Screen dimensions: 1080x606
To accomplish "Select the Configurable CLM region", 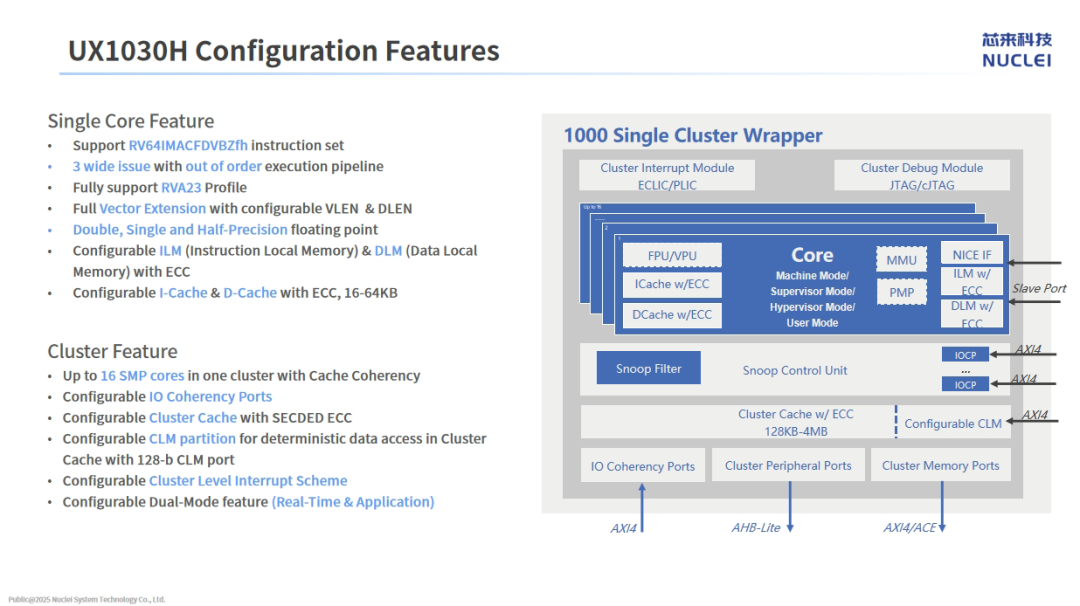I will tap(952, 423).
